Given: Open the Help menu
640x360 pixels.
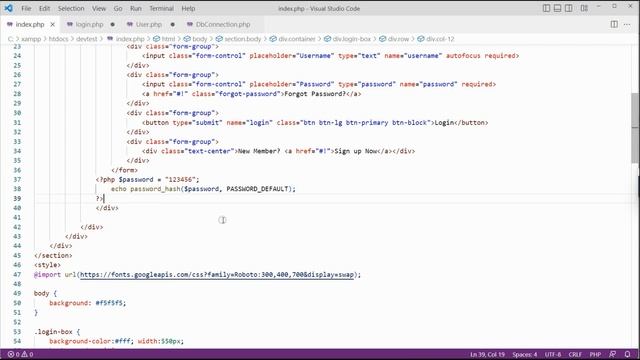Looking at the screenshot, I should pyautogui.click(x=188, y=8).
